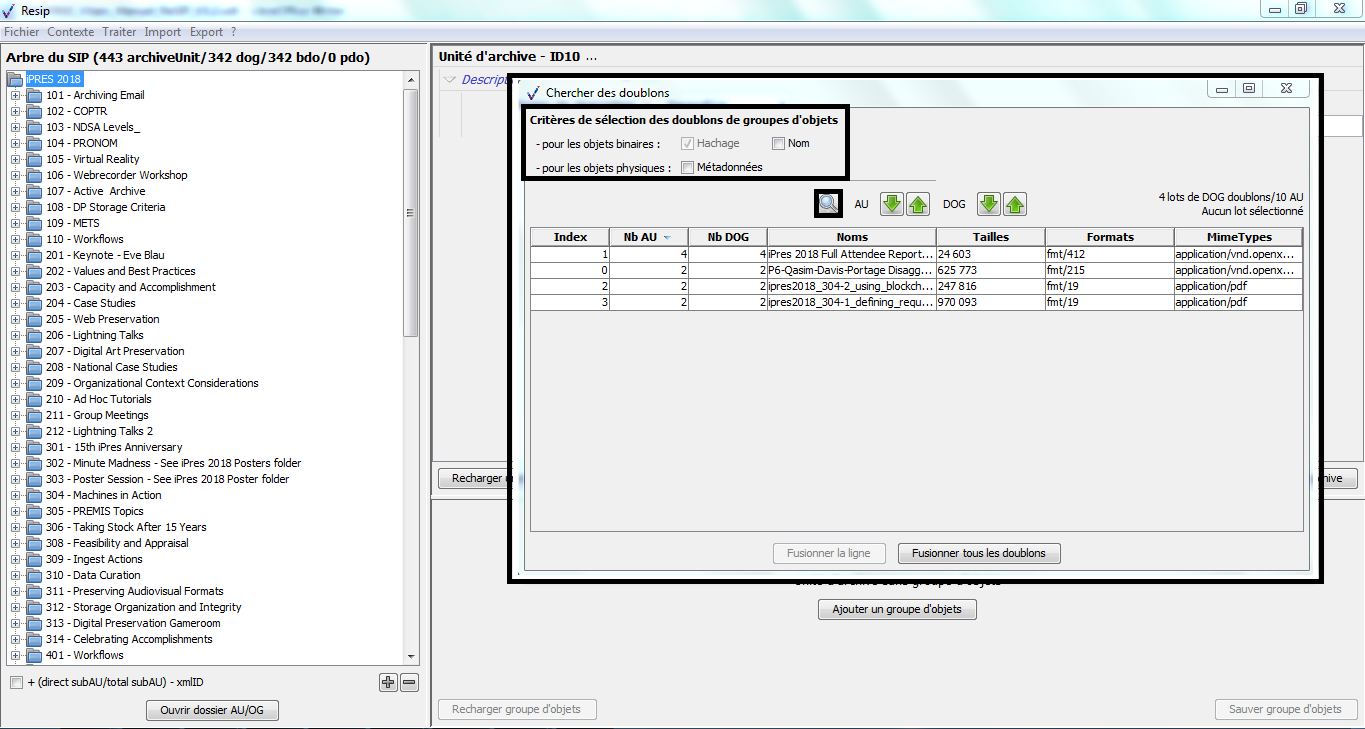Toggle the Métadonnées checkbox

pos(687,168)
